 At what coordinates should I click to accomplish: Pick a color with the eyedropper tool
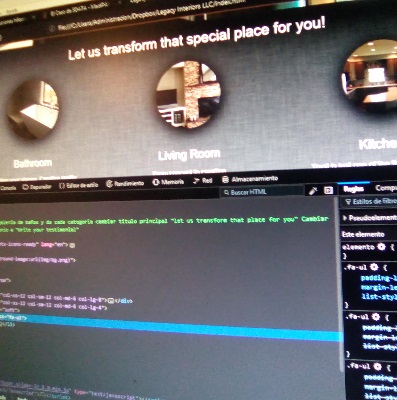point(313,190)
